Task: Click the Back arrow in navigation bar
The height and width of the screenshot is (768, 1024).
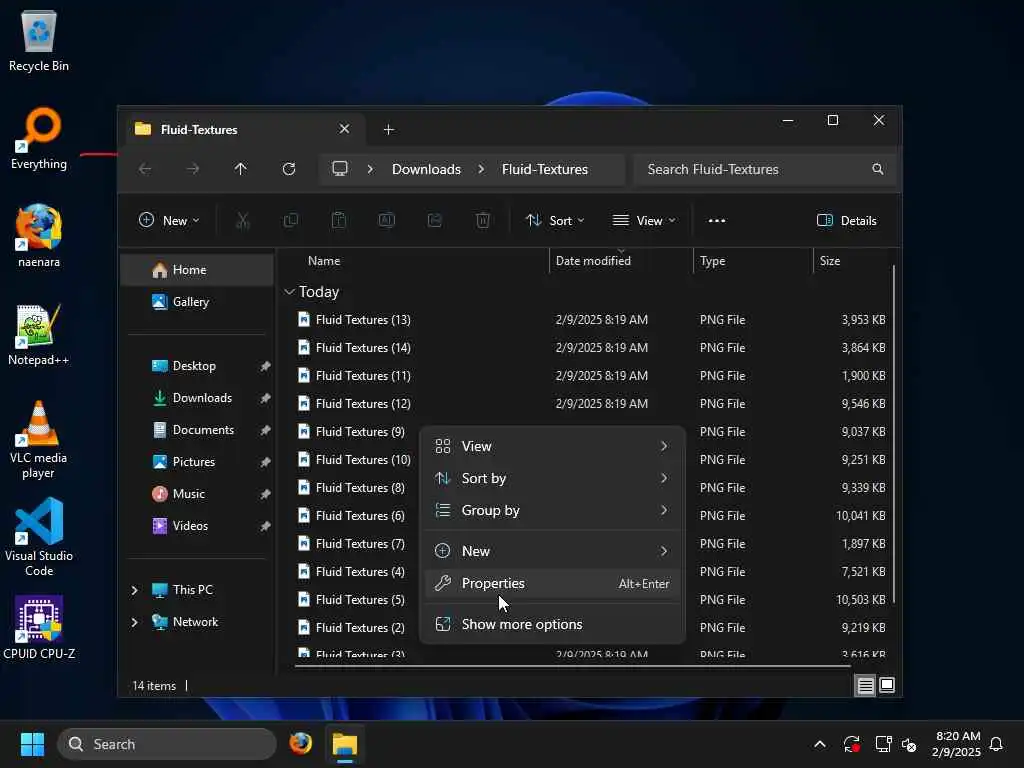Action: coord(145,169)
